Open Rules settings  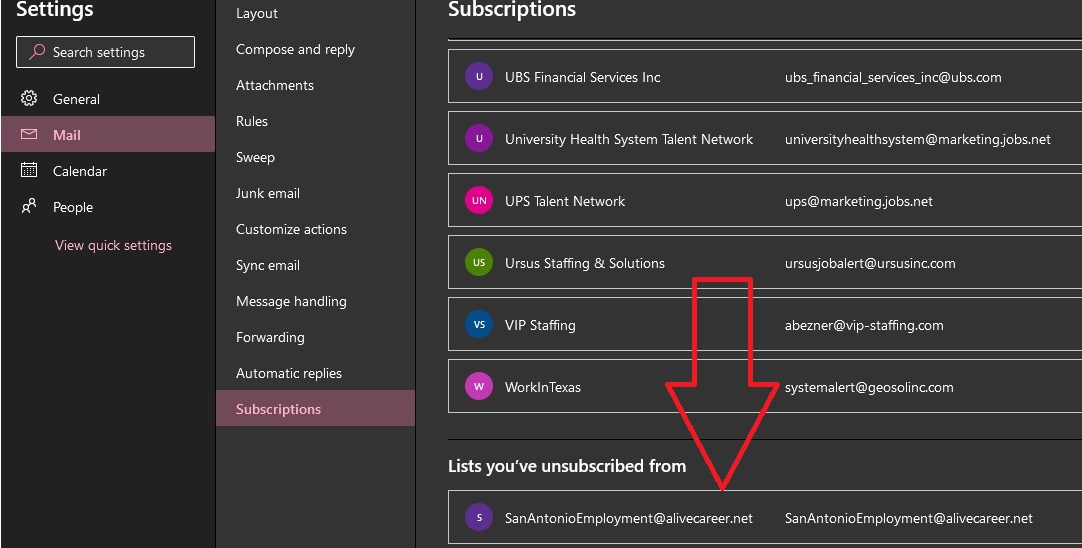tap(252, 121)
